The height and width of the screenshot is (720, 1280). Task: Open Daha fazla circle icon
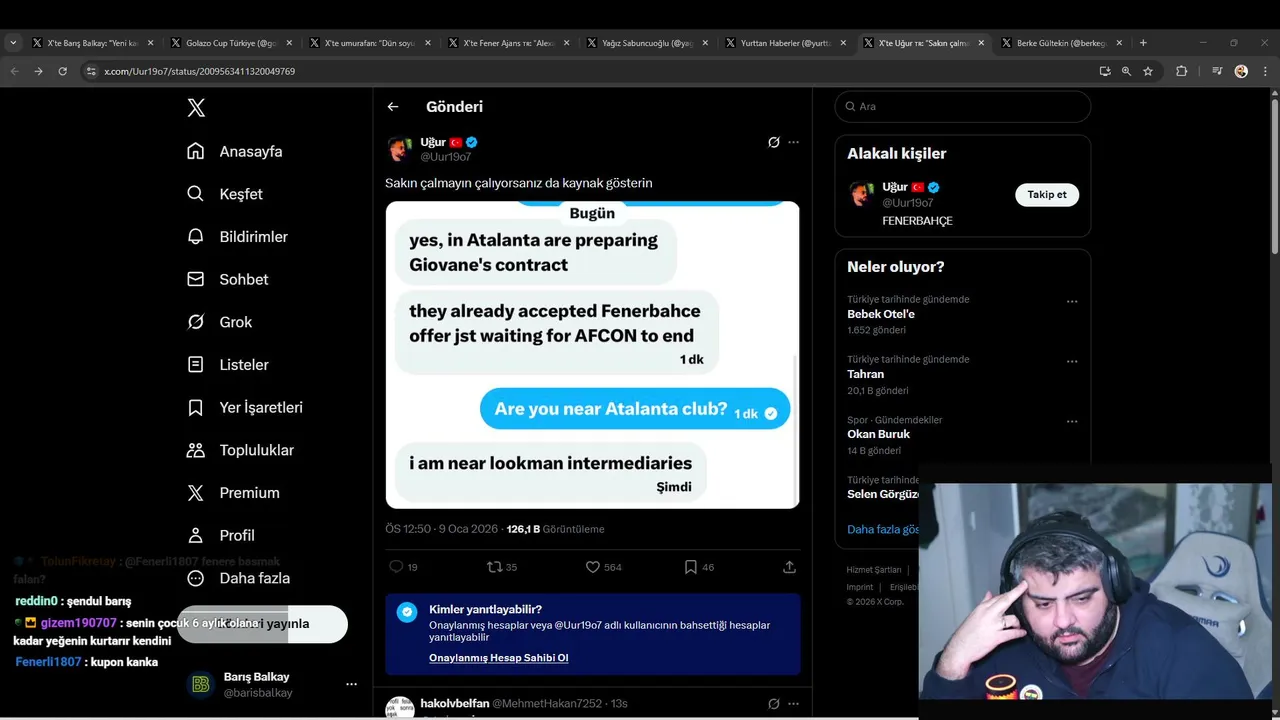point(196,578)
